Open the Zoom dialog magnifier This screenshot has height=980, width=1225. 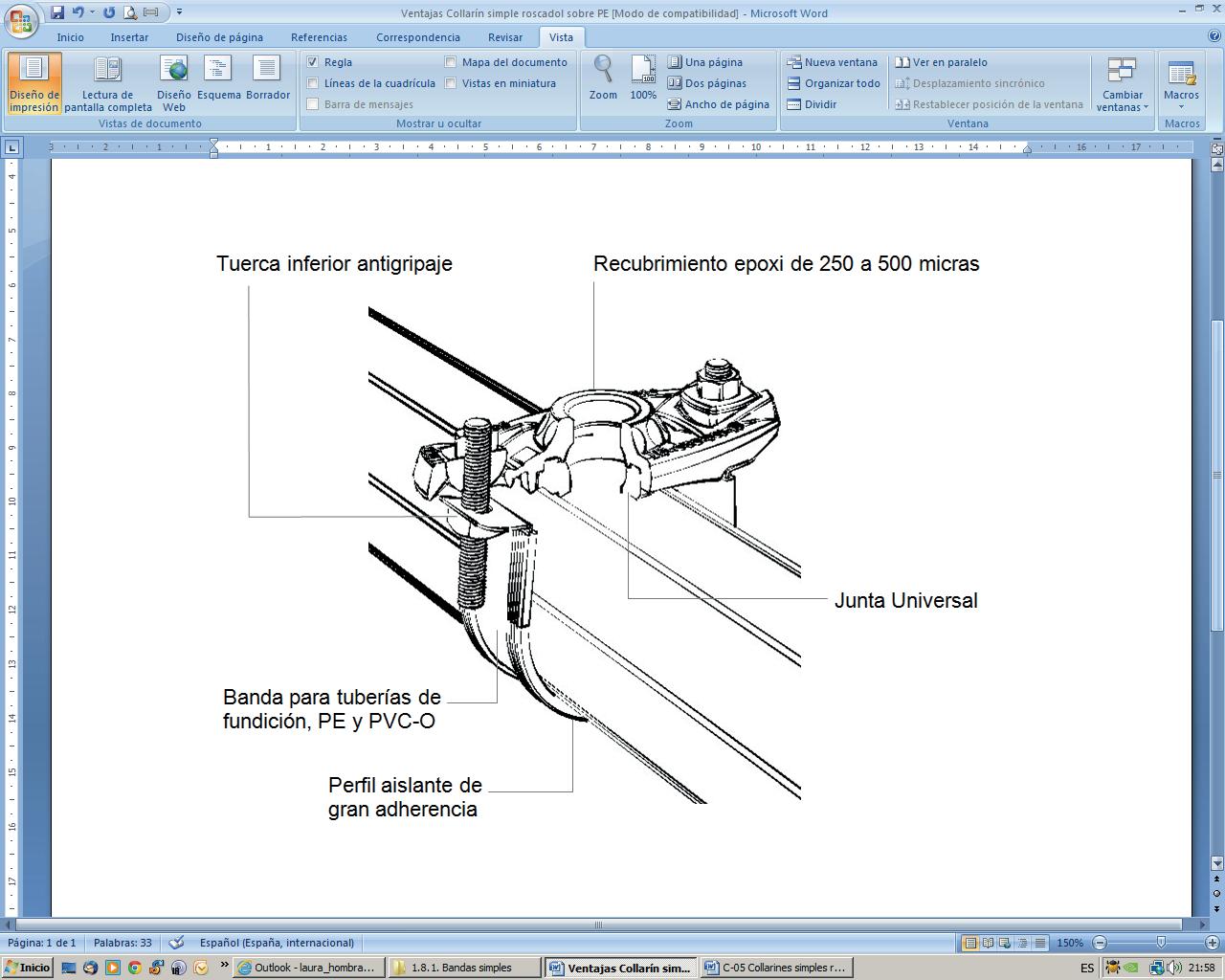pos(603,78)
